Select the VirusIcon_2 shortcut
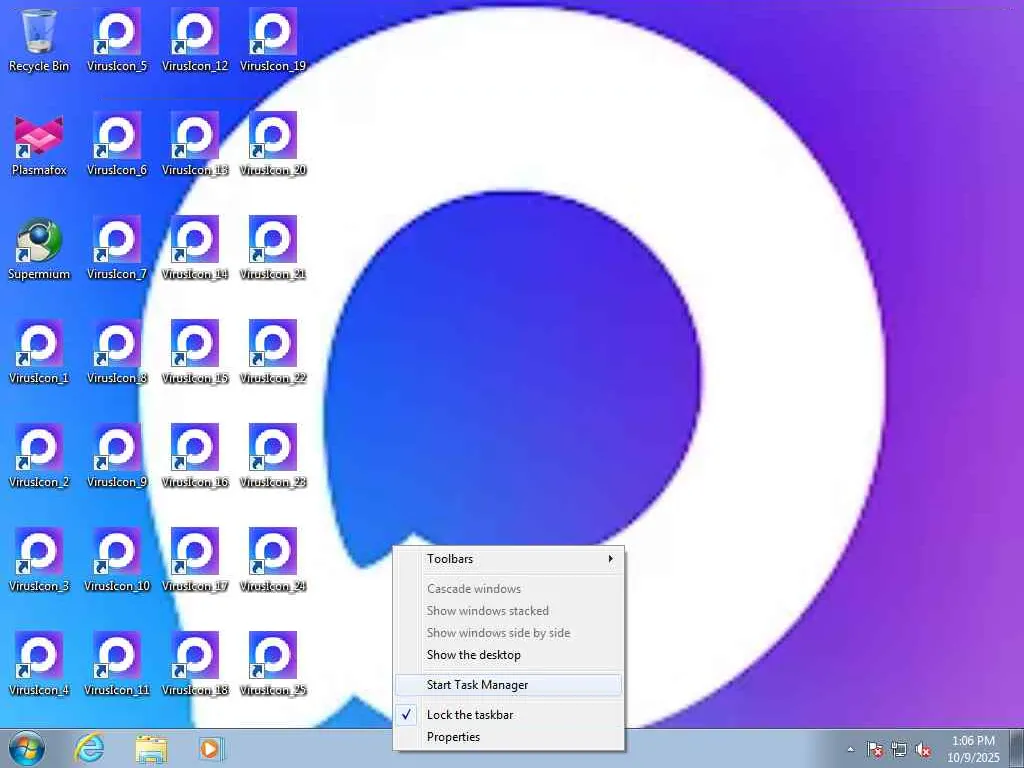Viewport: 1024px width, 768px height. click(x=39, y=456)
